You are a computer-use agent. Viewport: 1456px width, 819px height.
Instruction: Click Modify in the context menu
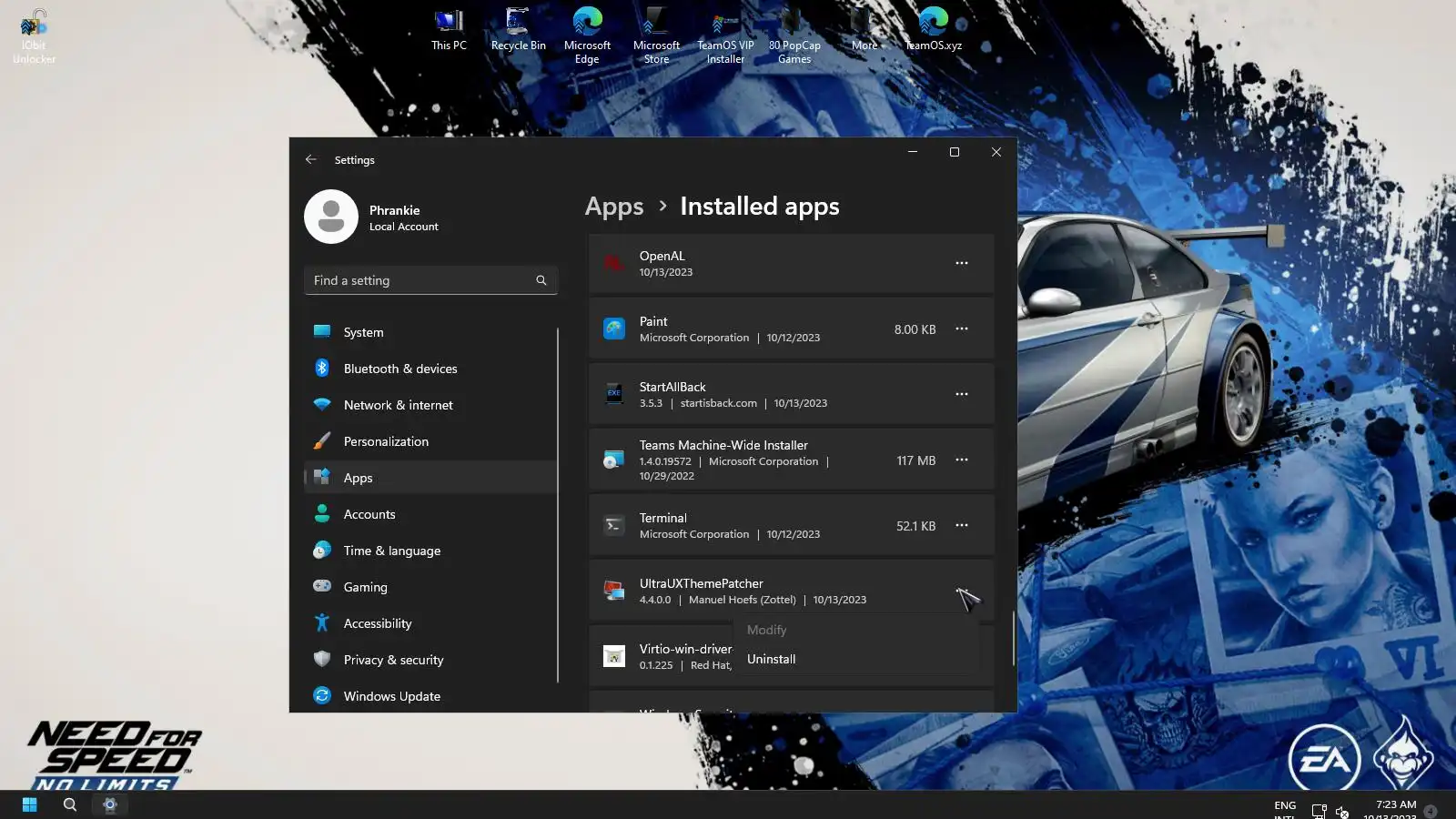(856, 630)
